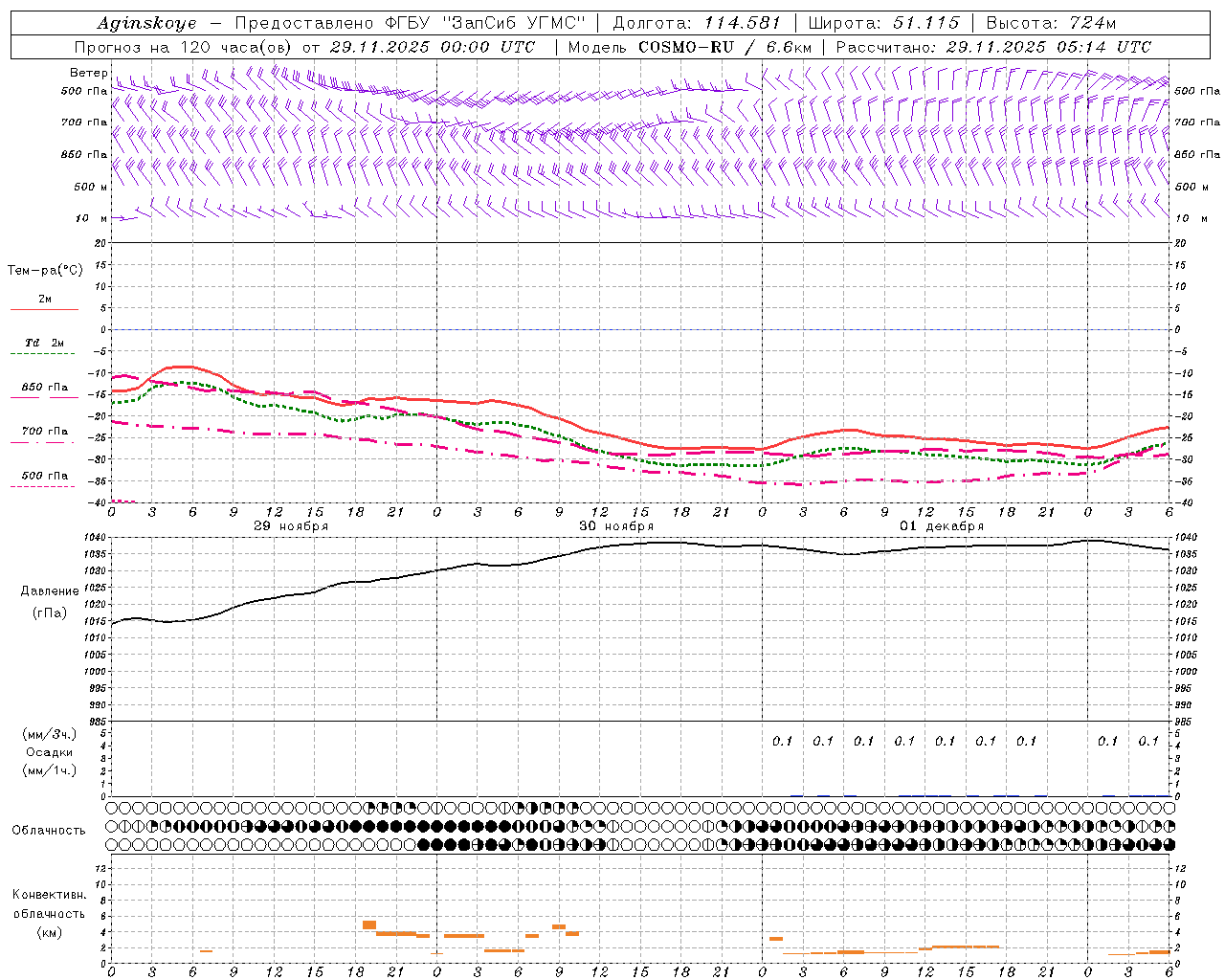Click the longitude value 114.581
This screenshot has height=980, width=1225.
(x=742, y=23)
